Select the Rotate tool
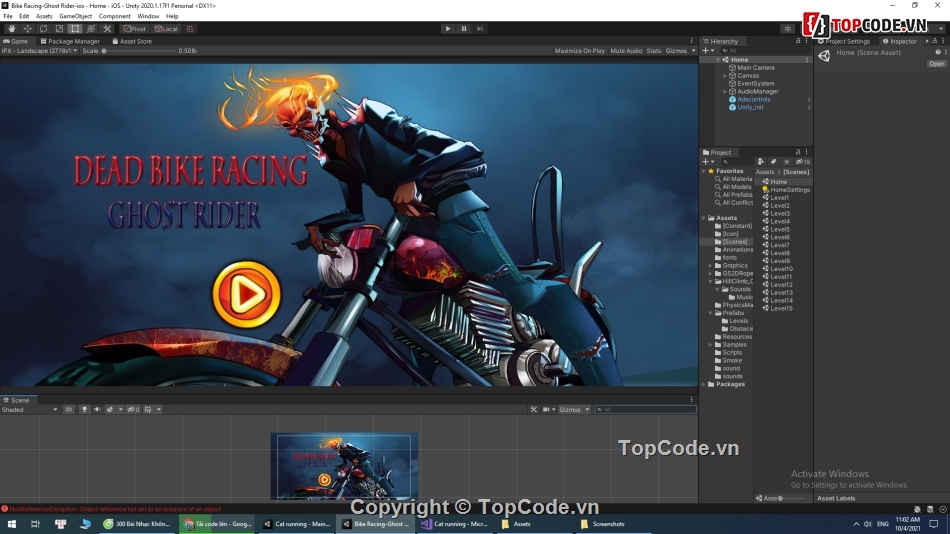Screen dimensions: 950x534 coord(43,28)
